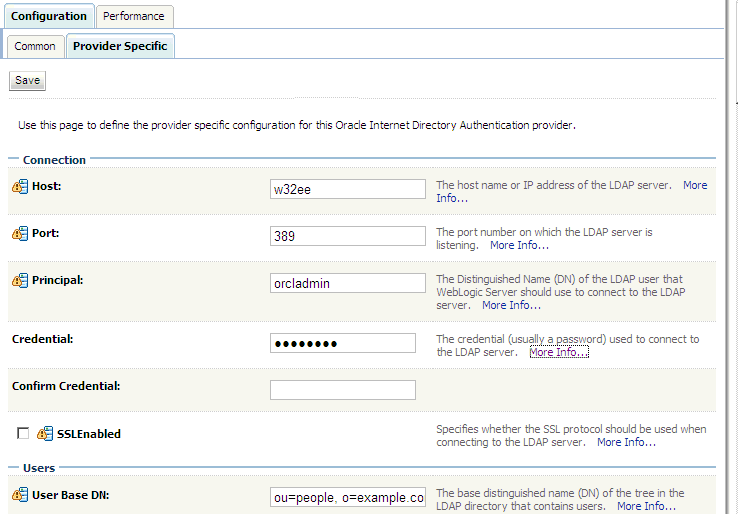Enable the SSLEnabled checkbox
Image resolution: width=738 pixels, height=514 pixels.
[x=23, y=434]
